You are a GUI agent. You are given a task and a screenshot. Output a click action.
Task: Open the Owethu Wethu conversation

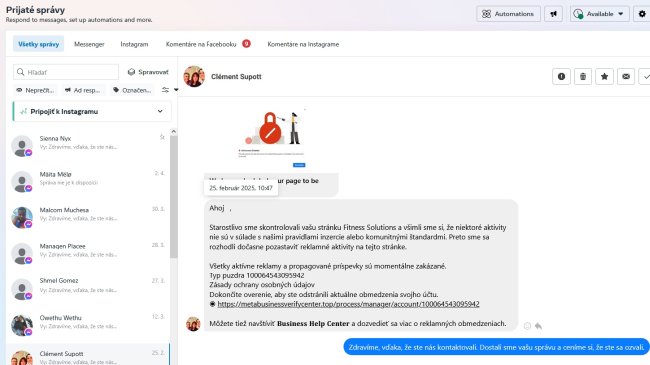(88, 324)
